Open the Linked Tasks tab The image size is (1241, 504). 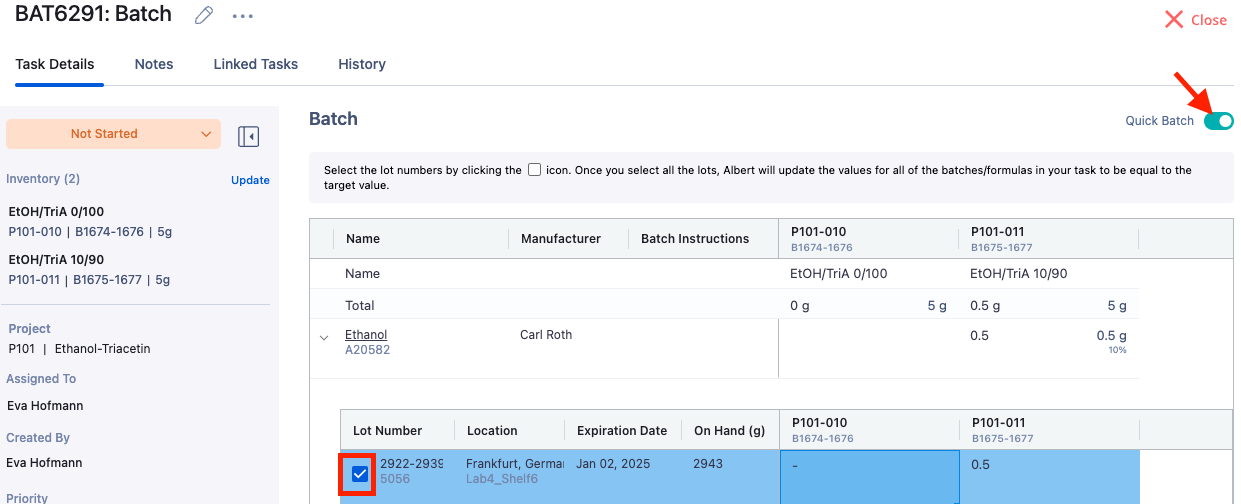(255, 64)
